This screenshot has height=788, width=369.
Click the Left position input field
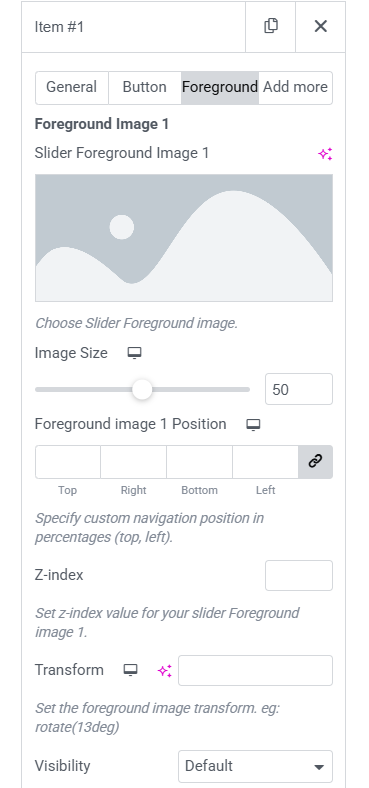click(265, 461)
